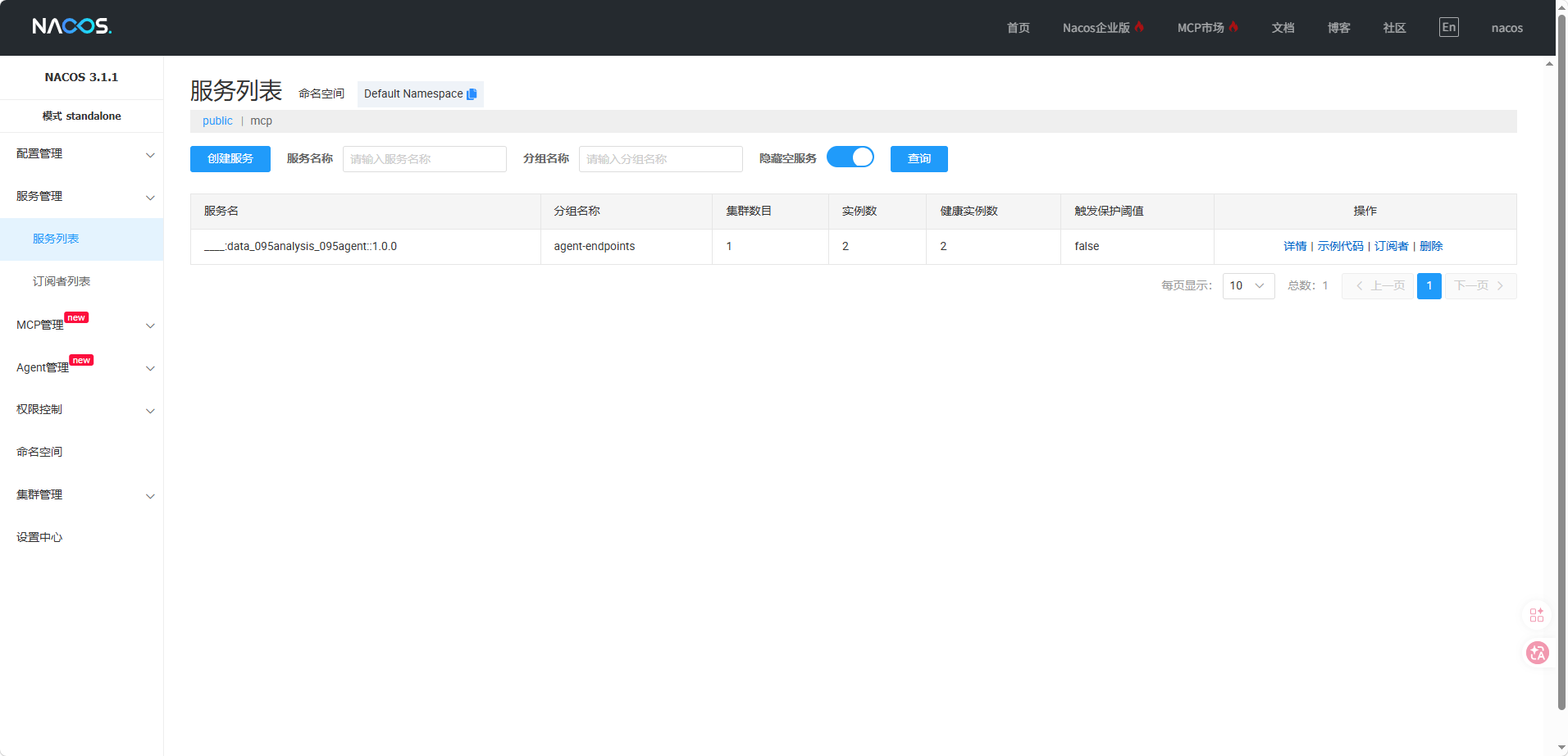The width and height of the screenshot is (1568, 756).
Task: Collapse the 服务管理 menu
Action: coord(82,197)
